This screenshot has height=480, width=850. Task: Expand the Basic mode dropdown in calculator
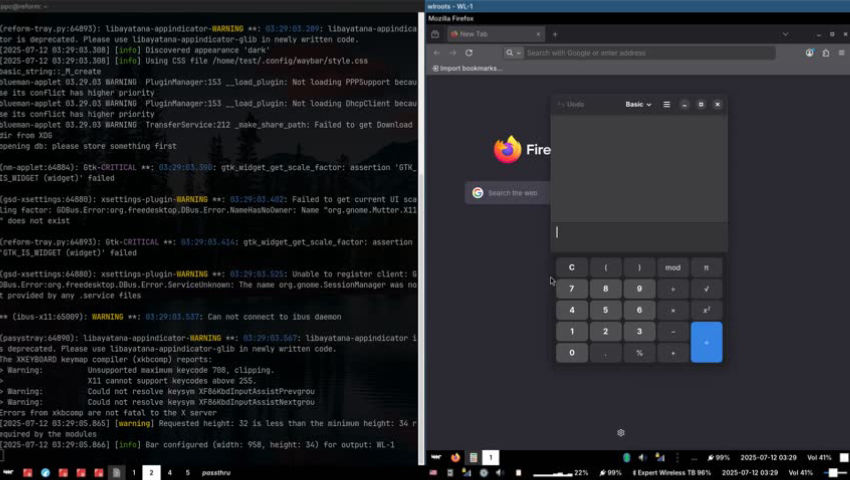click(638, 104)
